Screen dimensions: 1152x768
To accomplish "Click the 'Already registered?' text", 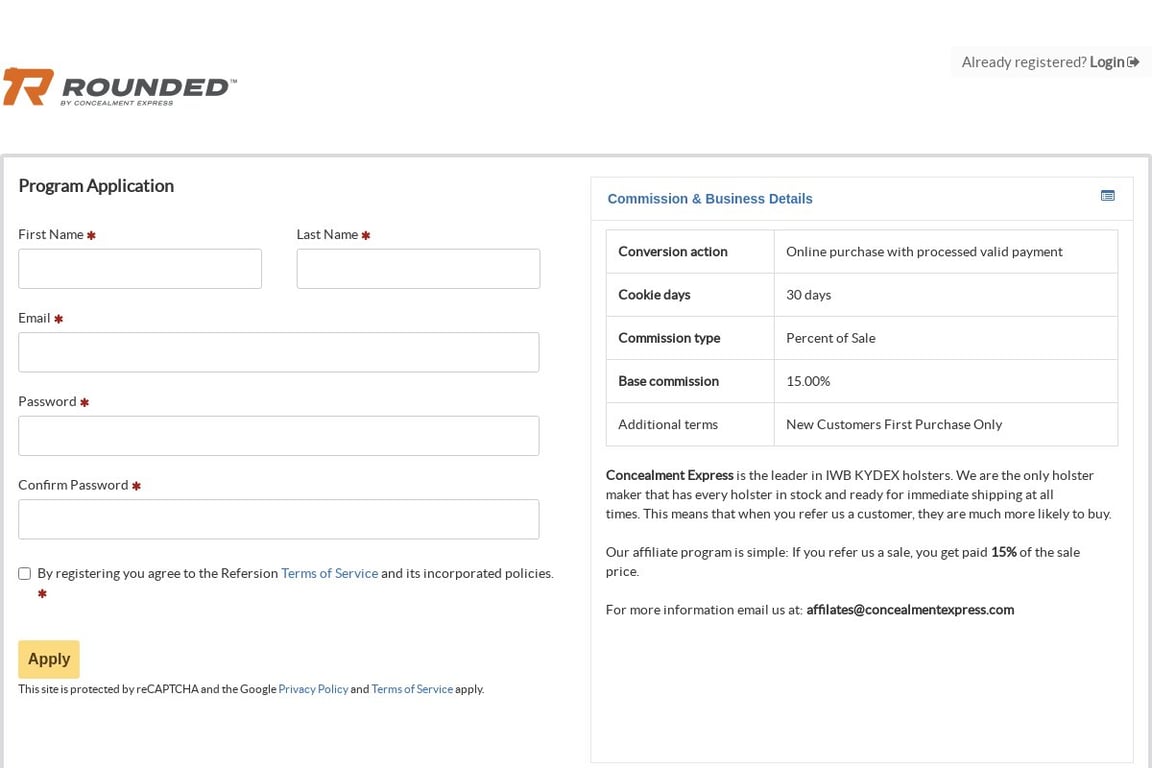I will tap(1023, 62).
